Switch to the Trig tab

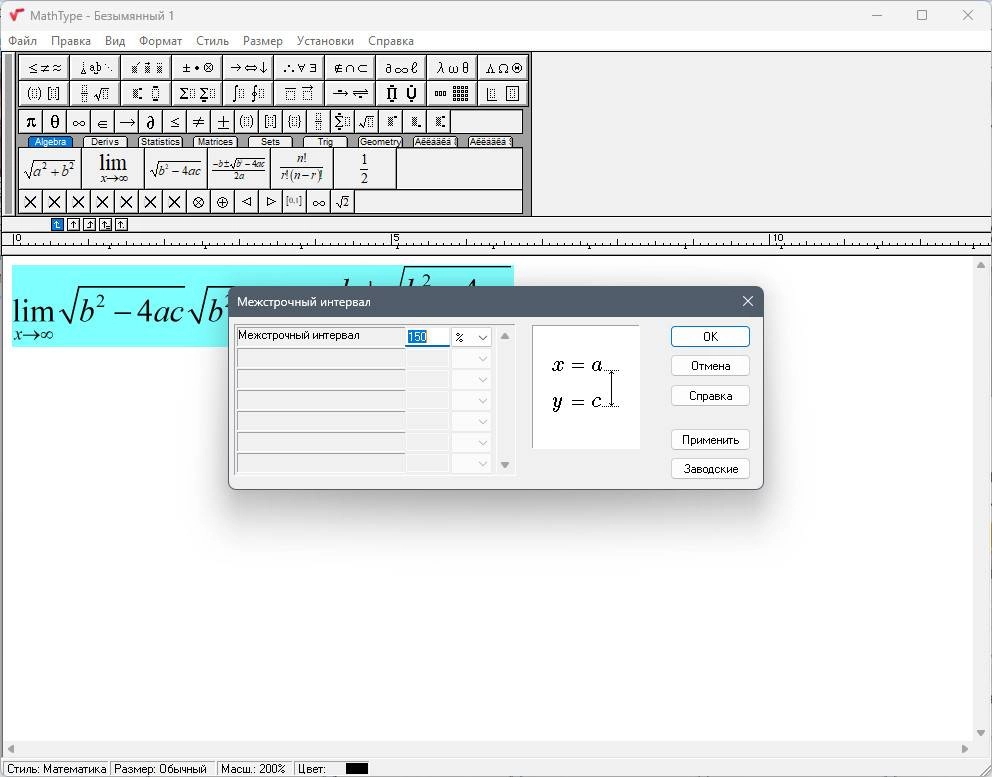(x=325, y=142)
